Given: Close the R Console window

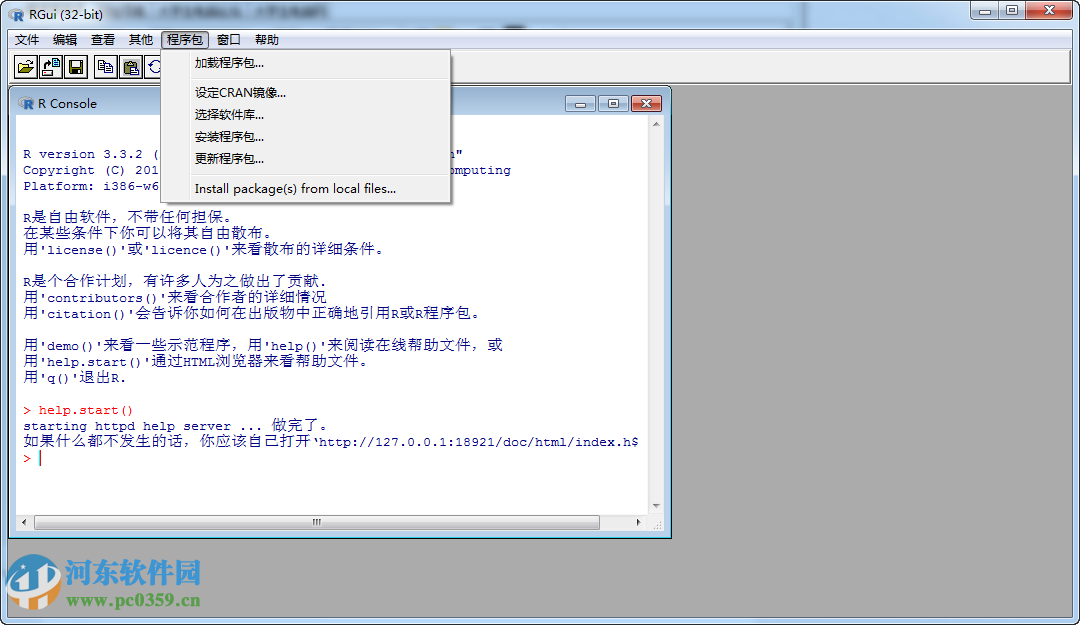Looking at the screenshot, I should 646,103.
